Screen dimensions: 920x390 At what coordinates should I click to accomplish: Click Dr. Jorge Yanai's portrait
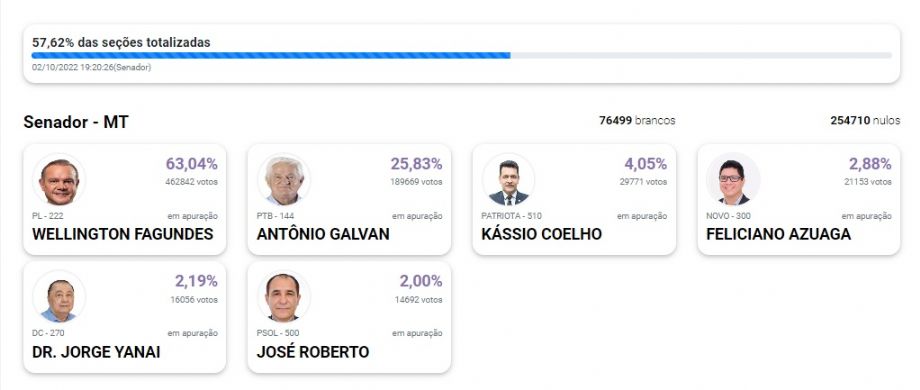(x=59, y=297)
